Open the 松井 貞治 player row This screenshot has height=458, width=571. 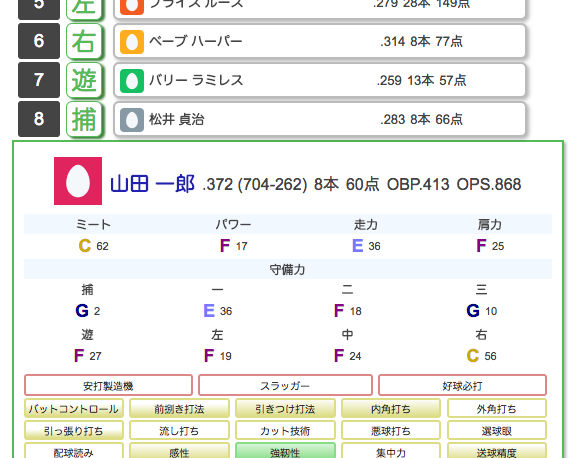click(x=320, y=119)
